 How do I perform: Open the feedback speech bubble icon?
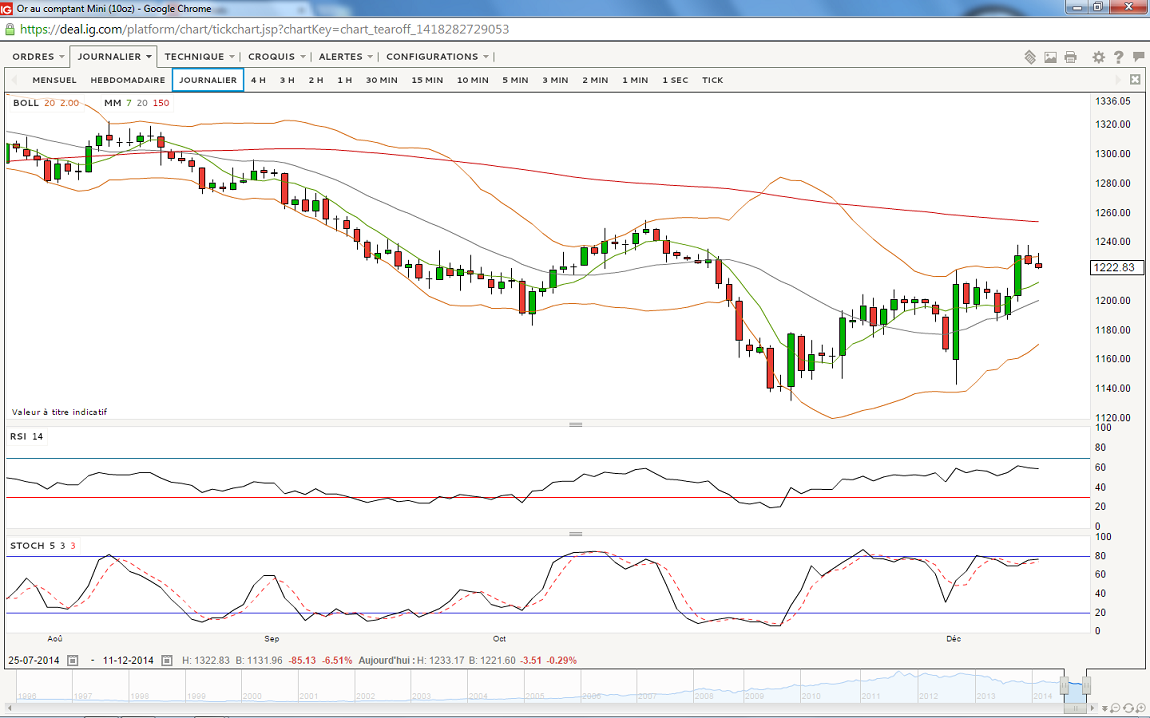[1138, 56]
